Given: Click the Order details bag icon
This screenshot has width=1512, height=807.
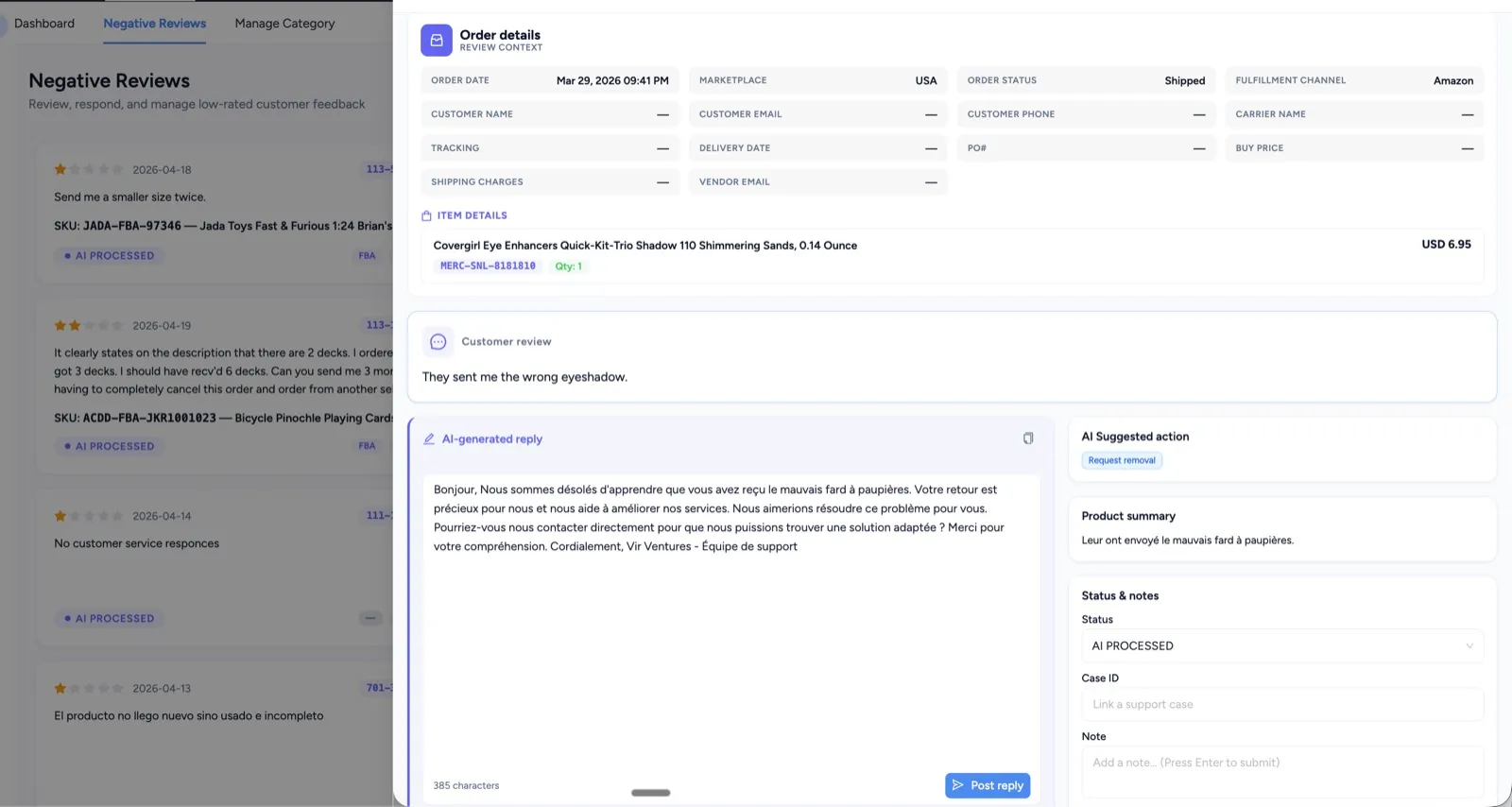Looking at the screenshot, I should 436,41.
